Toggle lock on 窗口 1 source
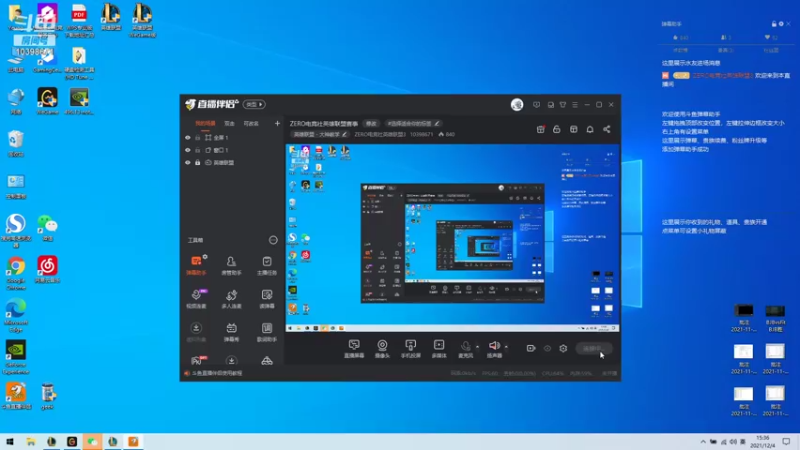800x450 pixels. pyautogui.click(x=198, y=150)
